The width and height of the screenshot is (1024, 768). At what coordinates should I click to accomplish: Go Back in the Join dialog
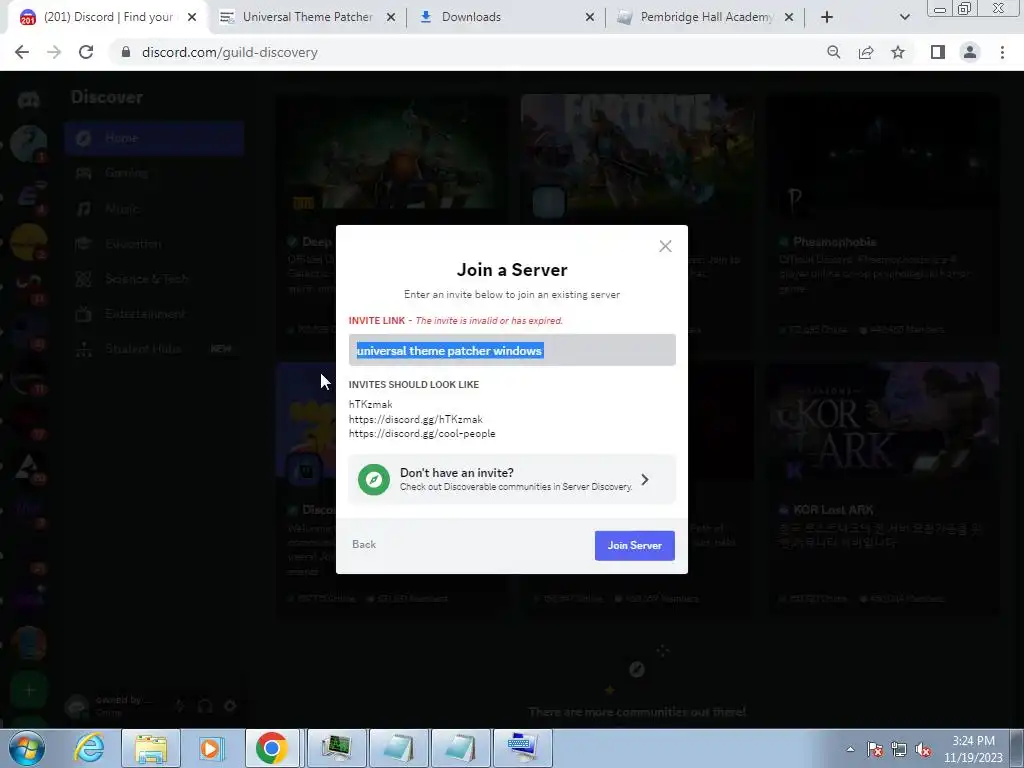click(364, 544)
